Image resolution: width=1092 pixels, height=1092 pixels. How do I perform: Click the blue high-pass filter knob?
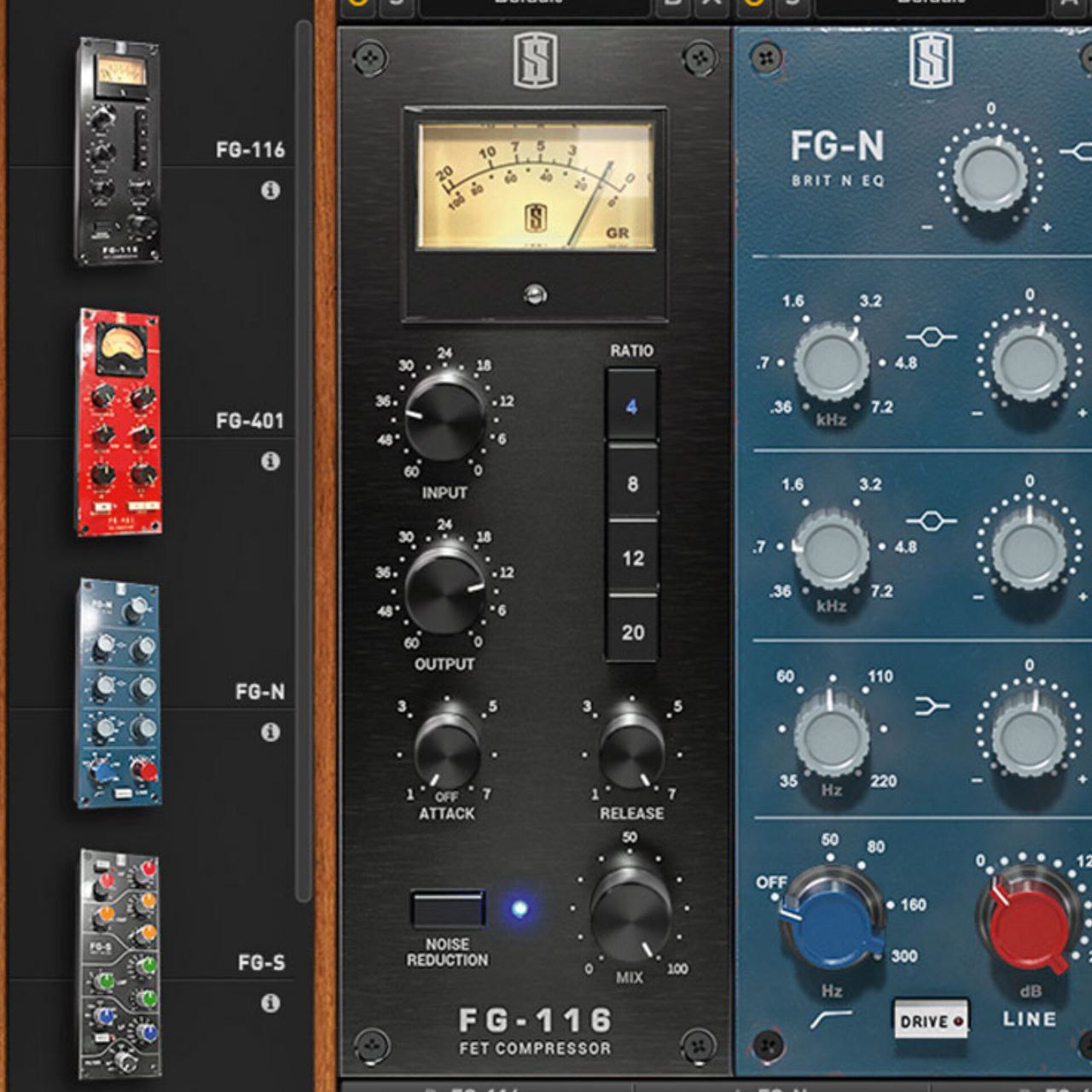click(x=832, y=923)
